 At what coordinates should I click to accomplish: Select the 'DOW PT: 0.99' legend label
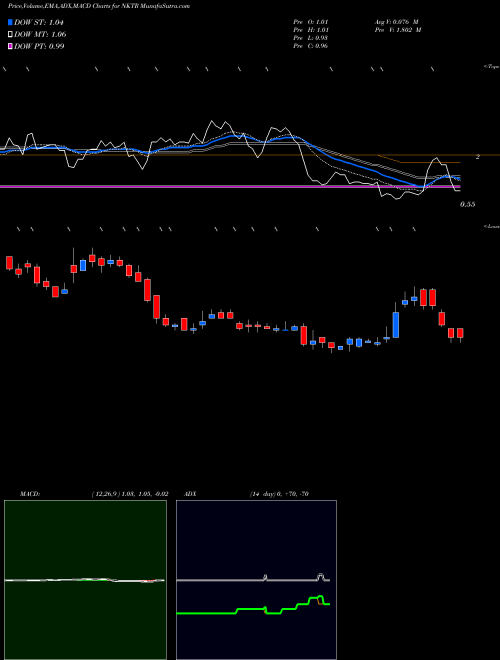pos(39,46)
